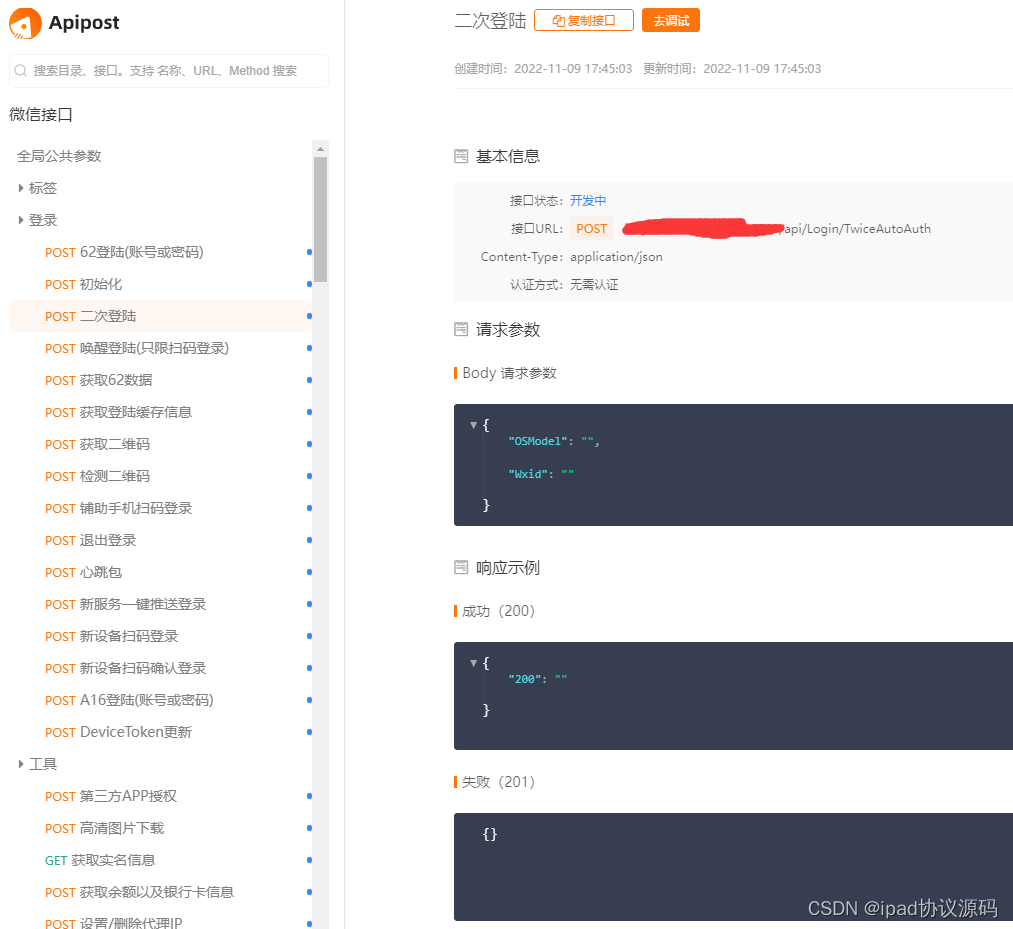
Task: Click the 二次登陆 page title
Action: [490, 21]
